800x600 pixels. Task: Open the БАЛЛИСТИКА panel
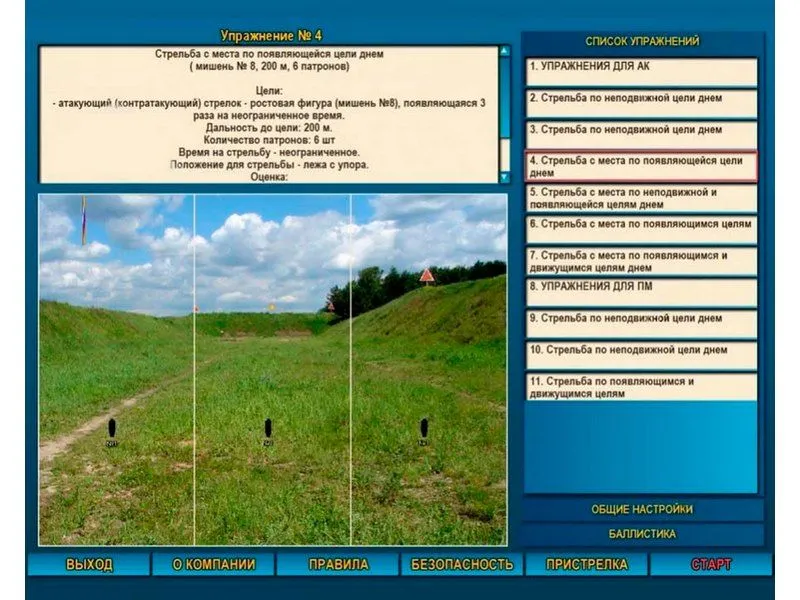641,534
